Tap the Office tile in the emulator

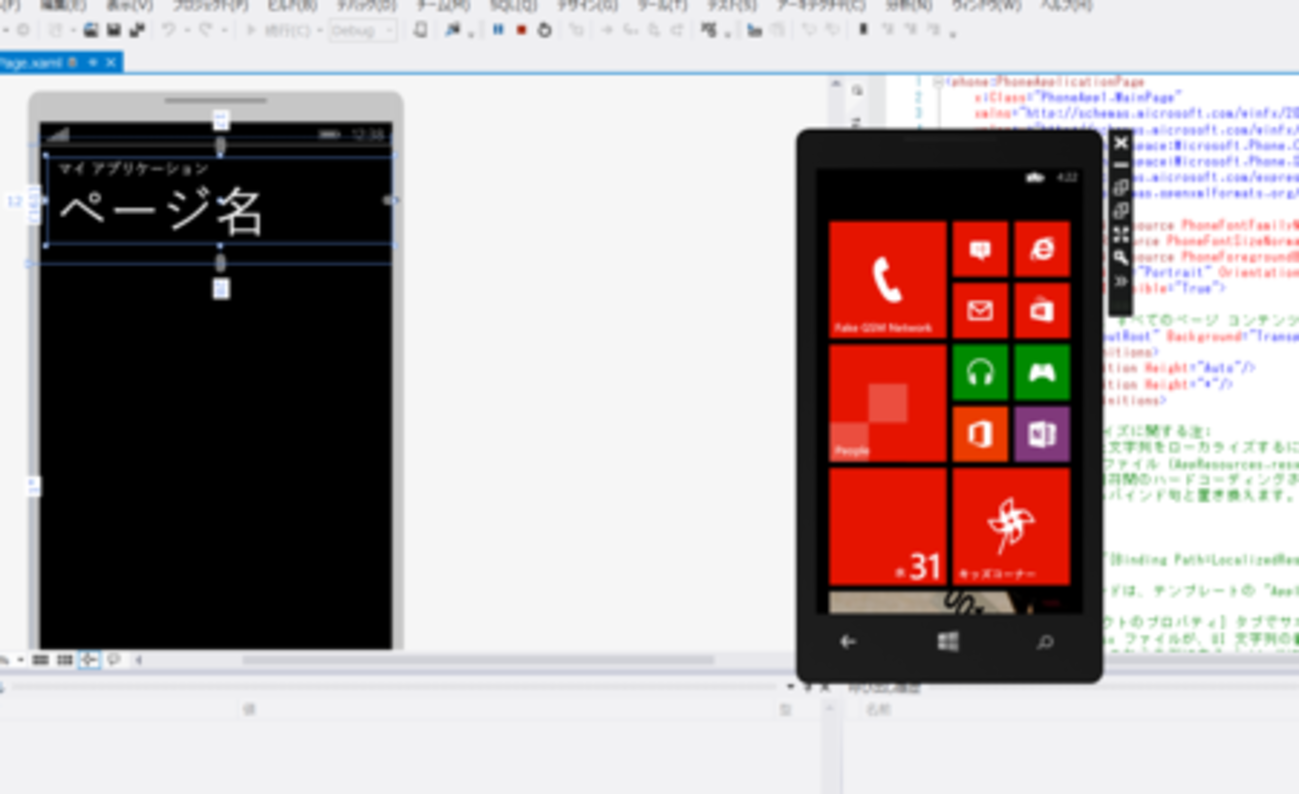click(x=980, y=435)
